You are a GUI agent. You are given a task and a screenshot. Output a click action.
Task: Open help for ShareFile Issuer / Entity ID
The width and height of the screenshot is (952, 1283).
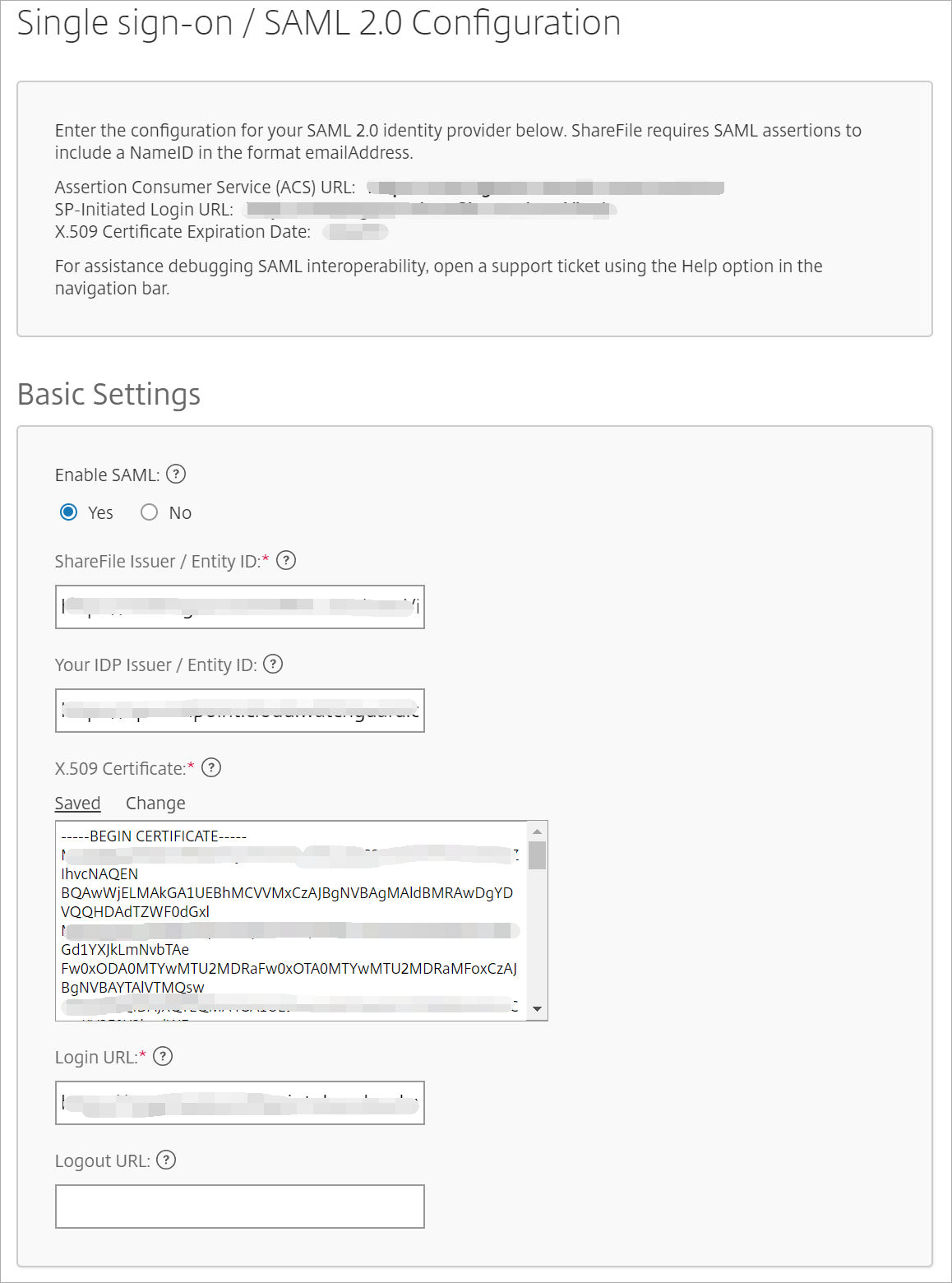coord(286,560)
